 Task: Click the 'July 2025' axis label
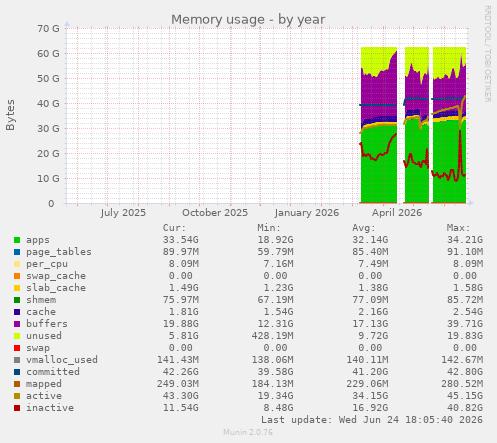click(123, 213)
